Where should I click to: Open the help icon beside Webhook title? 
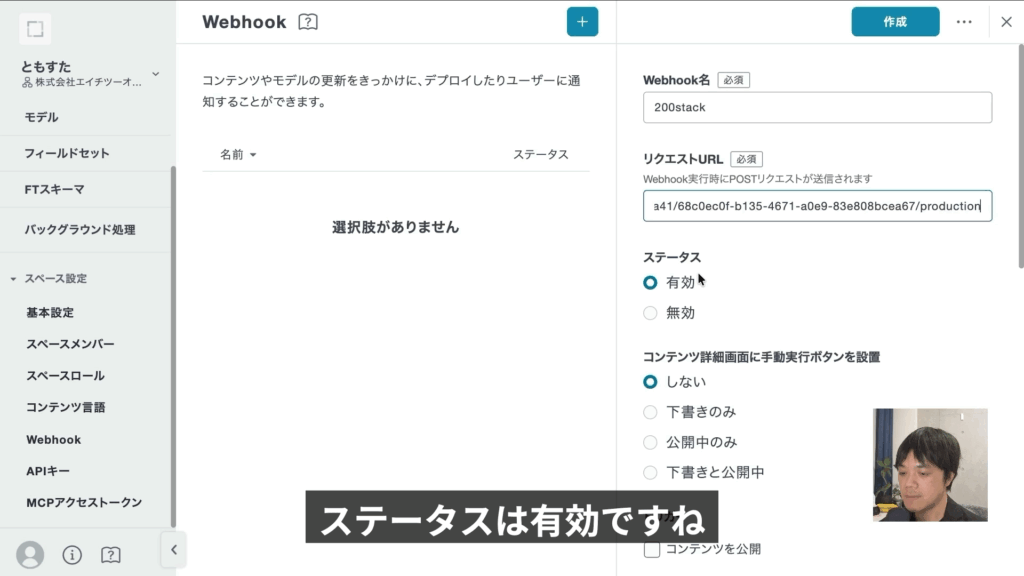point(308,22)
